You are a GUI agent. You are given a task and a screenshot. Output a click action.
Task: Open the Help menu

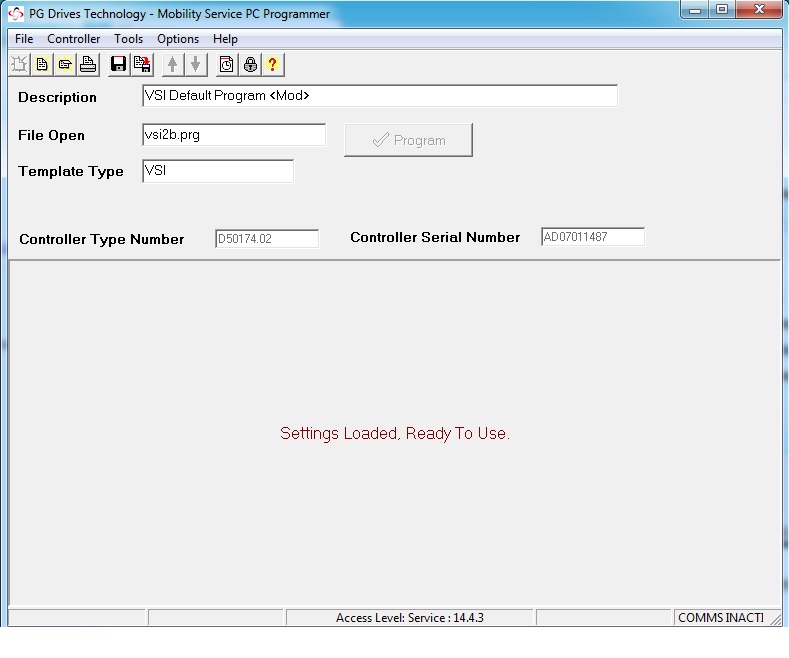225,39
